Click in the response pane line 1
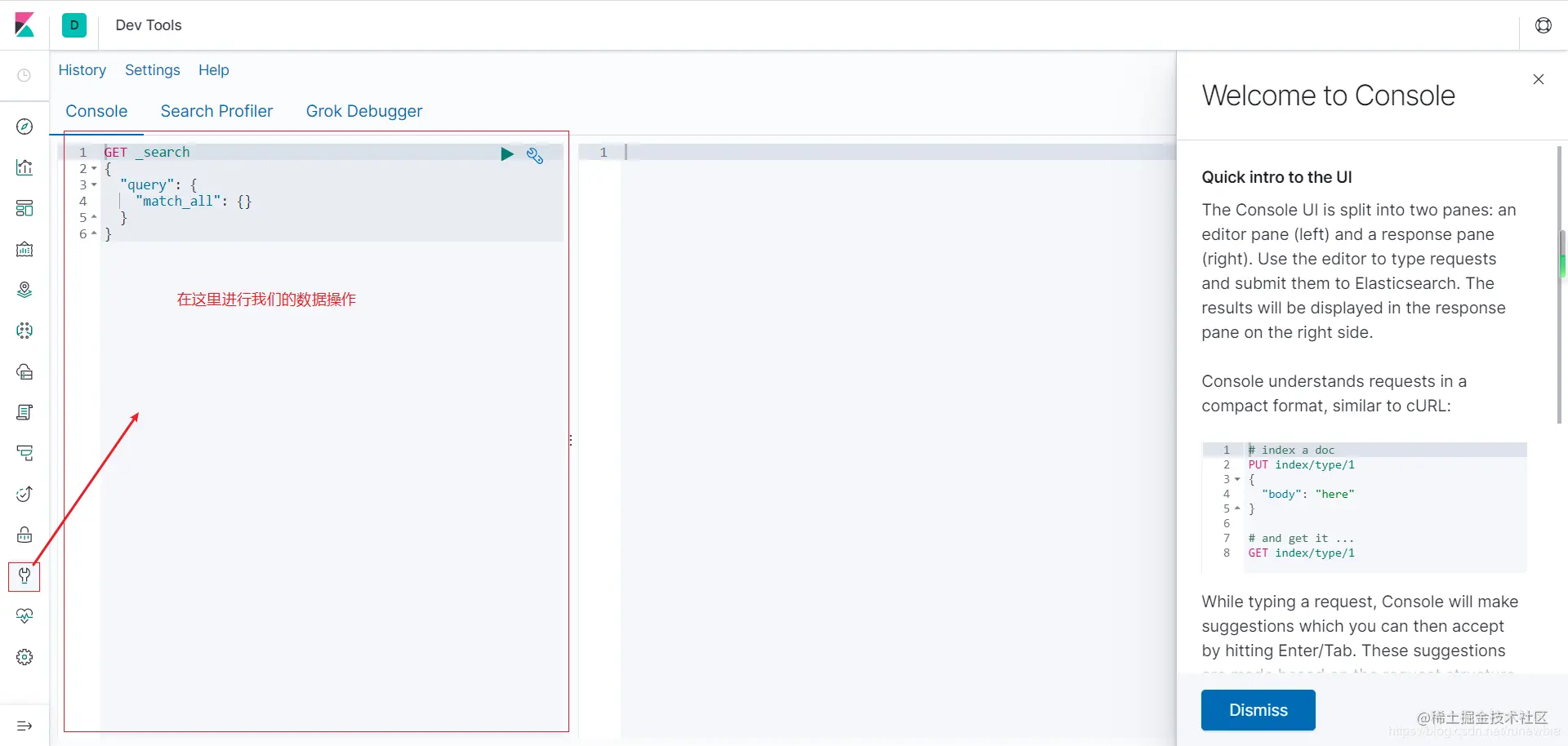Image resolution: width=1568 pixels, height=746 pixels. (898, 153)
